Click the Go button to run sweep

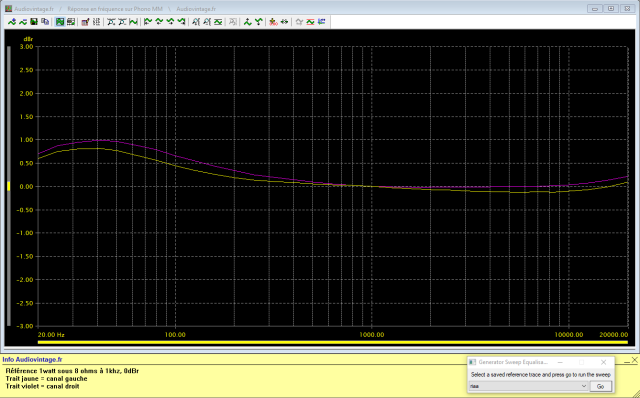(x=600, y=386)
